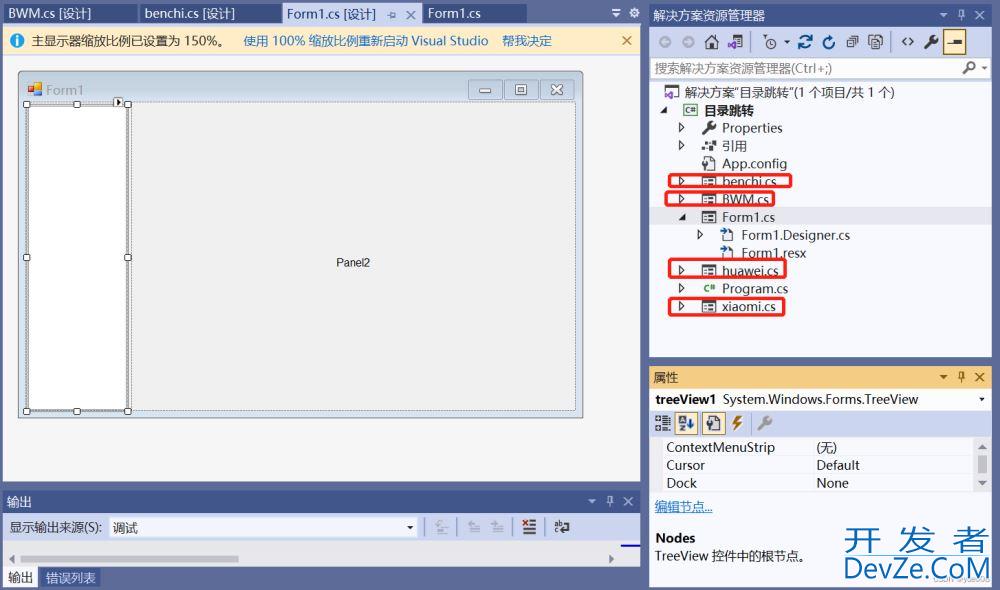Viewport: 1000px width, 590px height.
Task: Open Properties via the wrench icon in Solution Explorer
Action: (930, 42)
